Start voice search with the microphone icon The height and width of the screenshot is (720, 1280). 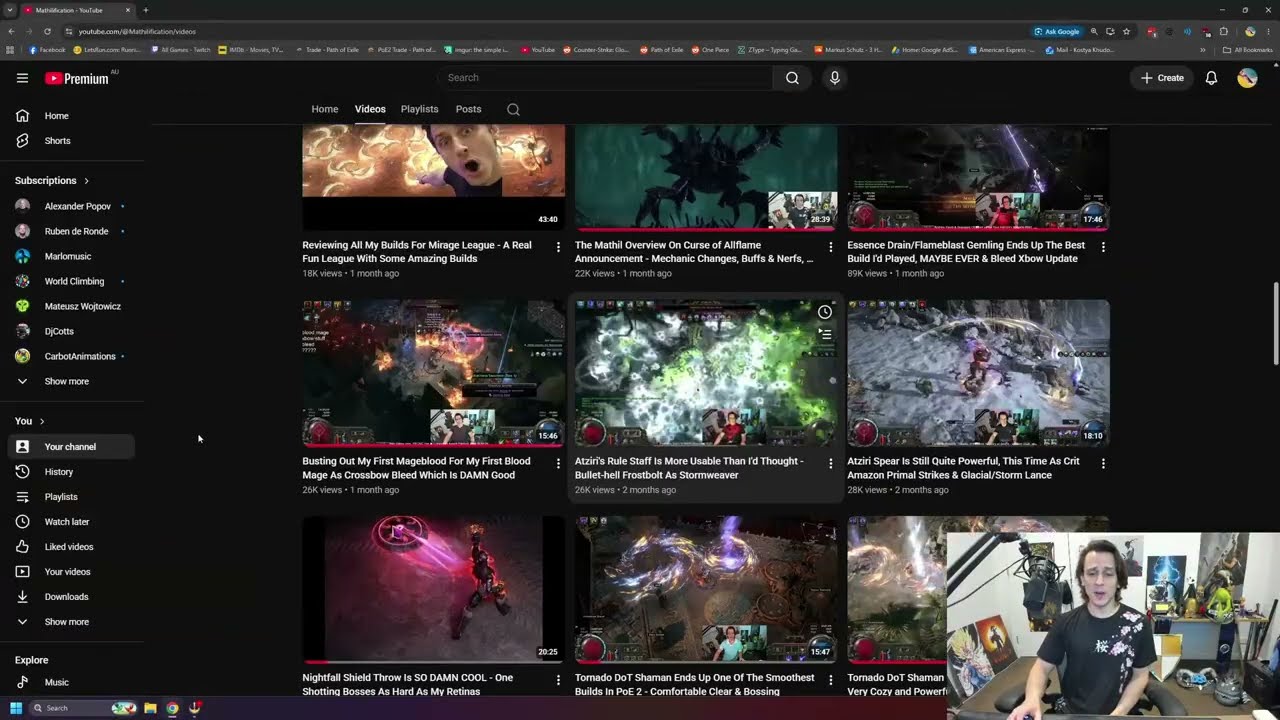[835, 78]
